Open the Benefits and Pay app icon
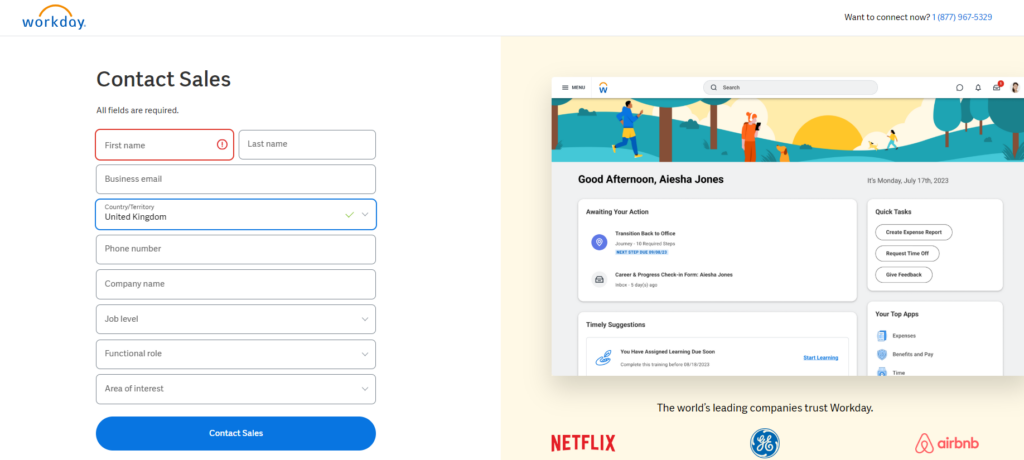This screenshot has height=460, width=1024. pos(882,354)
